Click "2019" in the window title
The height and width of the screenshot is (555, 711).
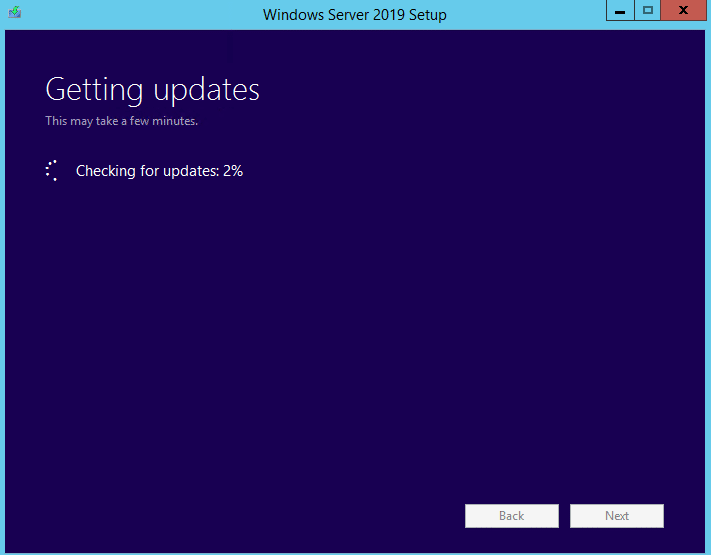click(384, 15)
